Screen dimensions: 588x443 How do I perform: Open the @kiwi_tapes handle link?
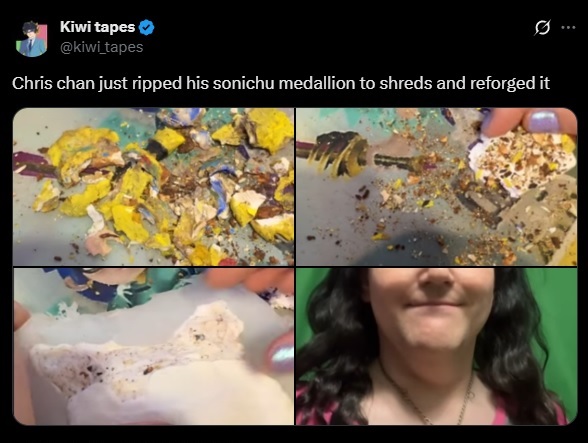click(x=102, y=47)
